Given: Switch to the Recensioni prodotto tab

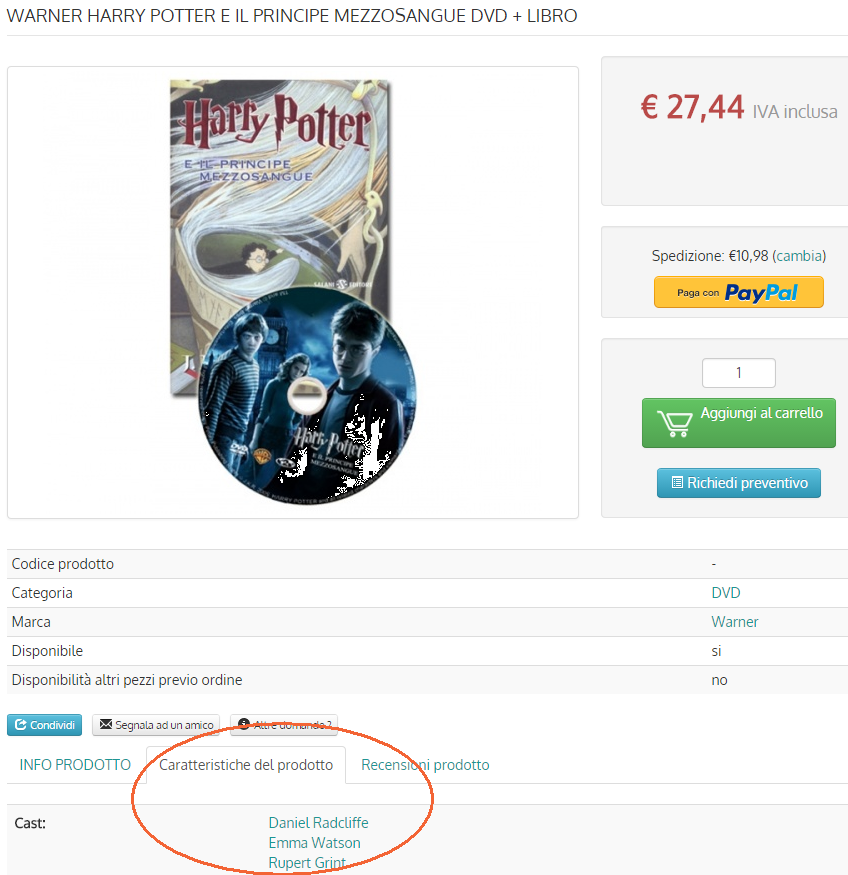Looking at the screenshot, I should pyautogui.click(x=425, y=765).
